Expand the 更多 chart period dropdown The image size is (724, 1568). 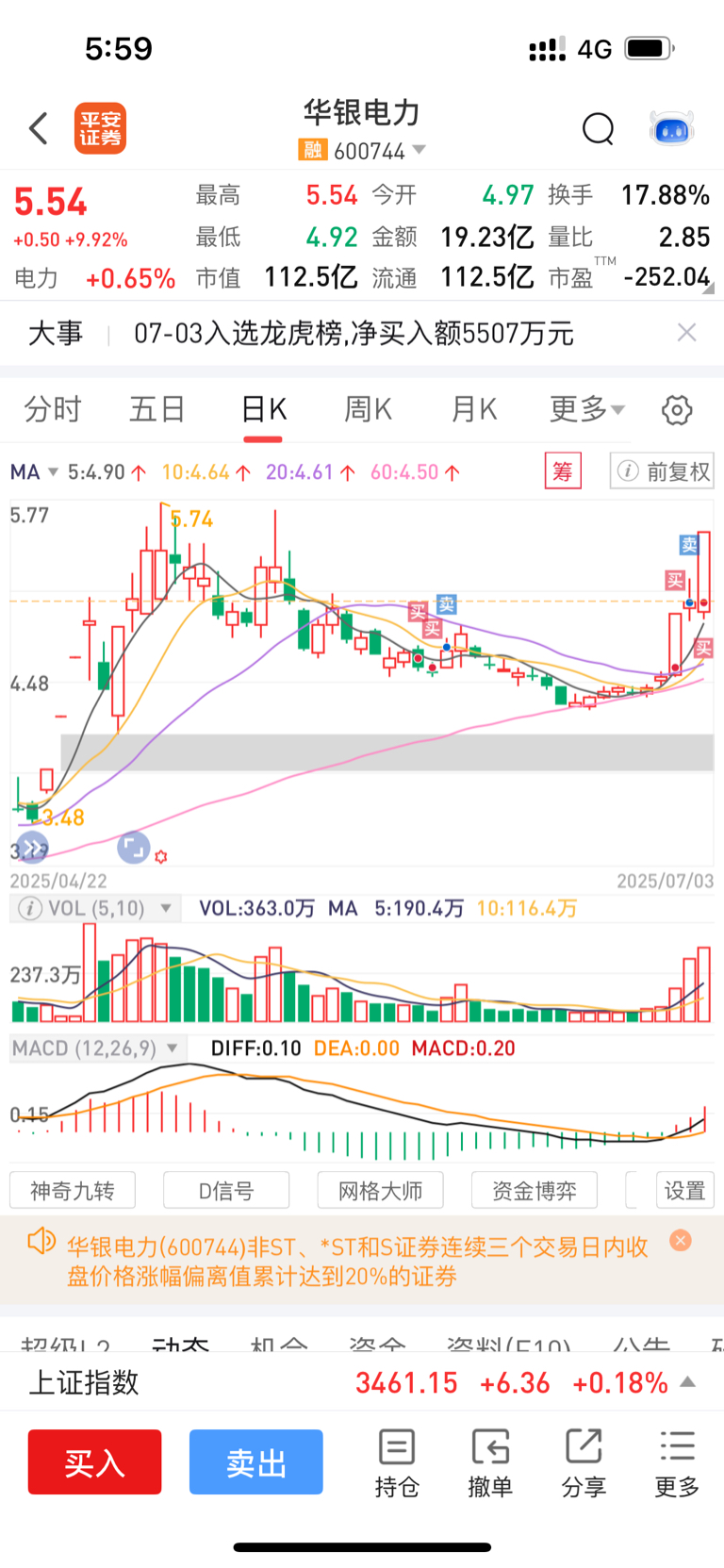pyautogui.click(x=587, y=409)
